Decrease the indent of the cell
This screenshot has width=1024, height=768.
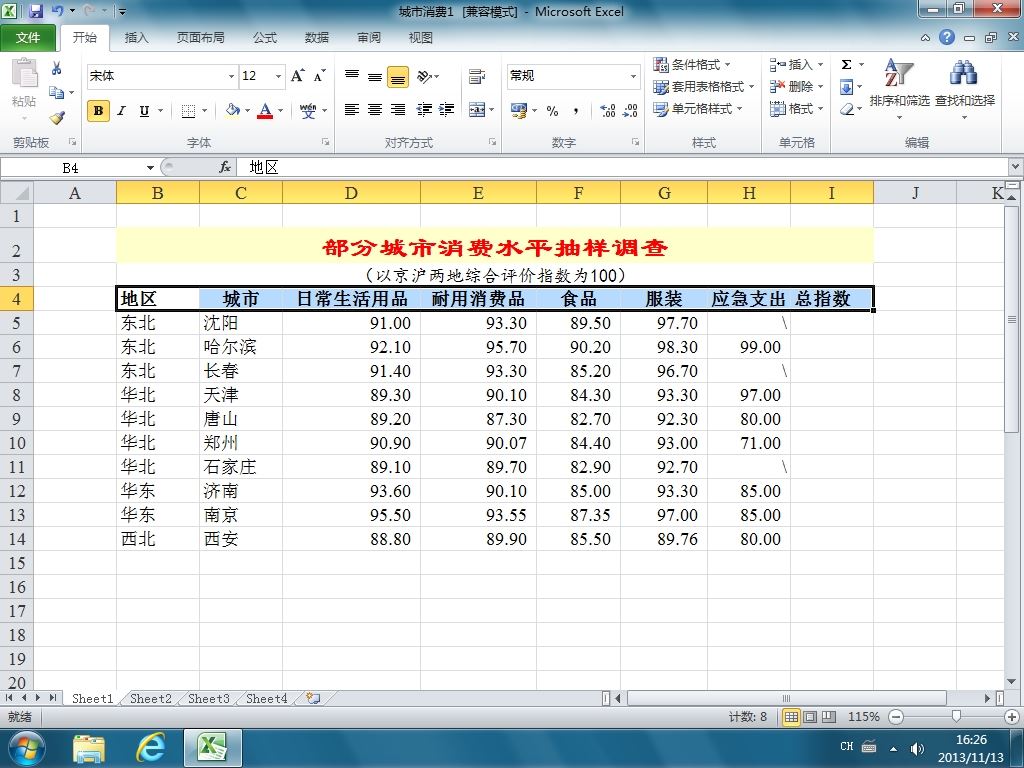pos(424,110)
